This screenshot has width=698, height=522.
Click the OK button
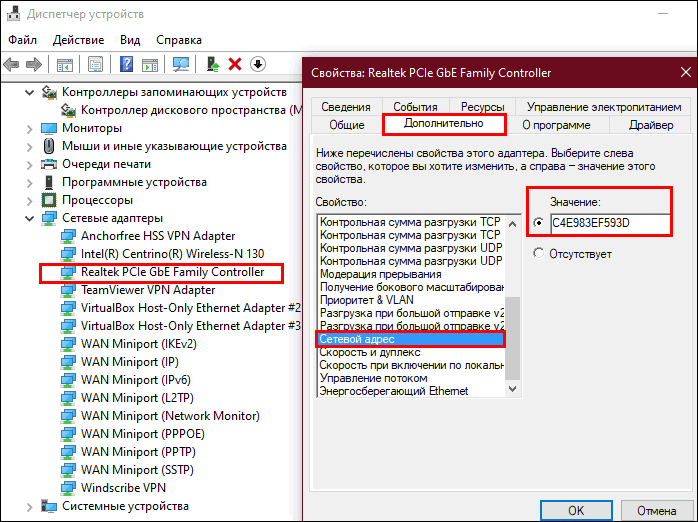click(x=576, y=510)
